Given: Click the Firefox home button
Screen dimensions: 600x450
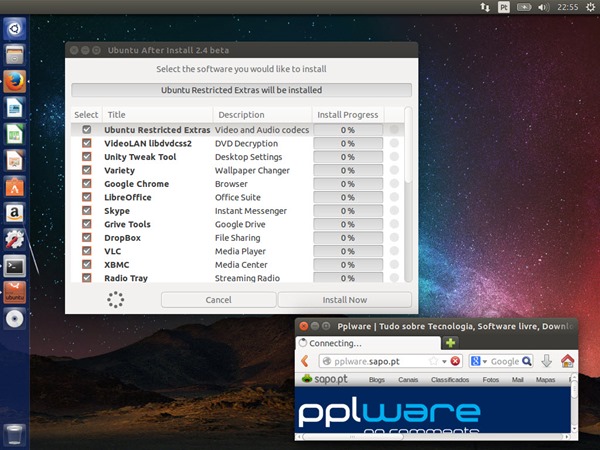Looking at the screenshot, I should (567, 361).
